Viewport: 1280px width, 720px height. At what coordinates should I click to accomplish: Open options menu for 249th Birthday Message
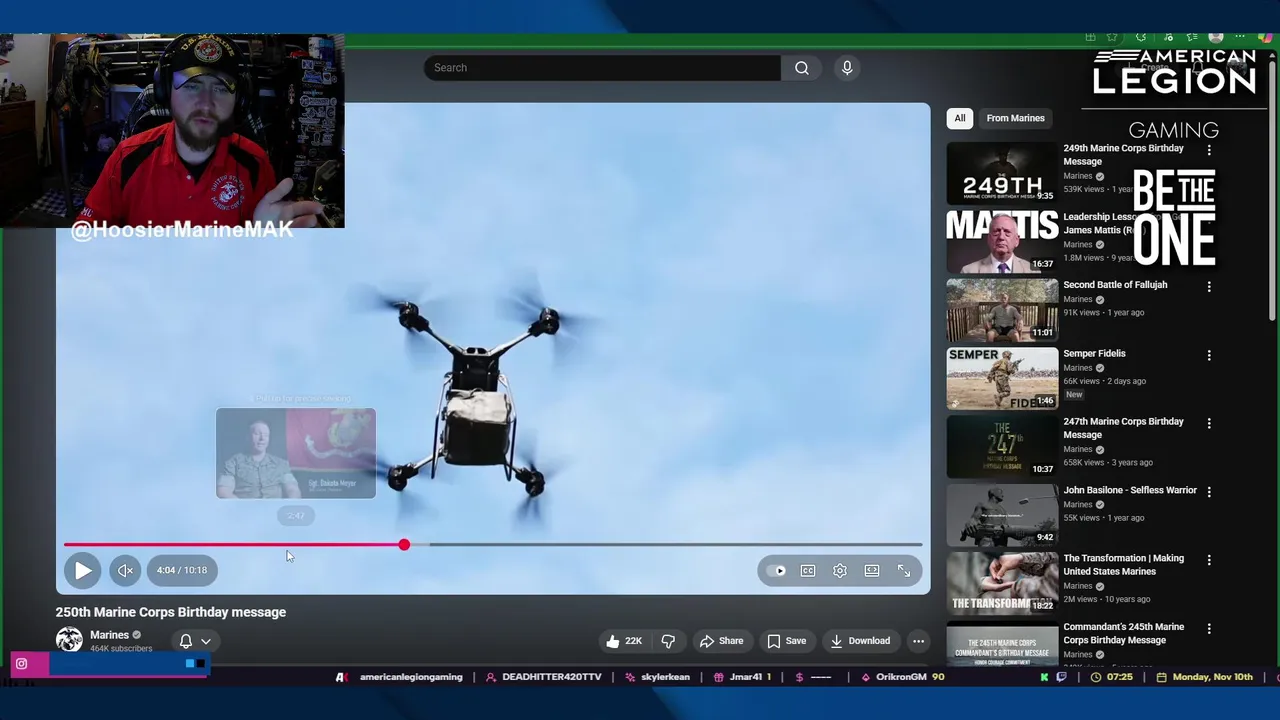(1209, 150)
